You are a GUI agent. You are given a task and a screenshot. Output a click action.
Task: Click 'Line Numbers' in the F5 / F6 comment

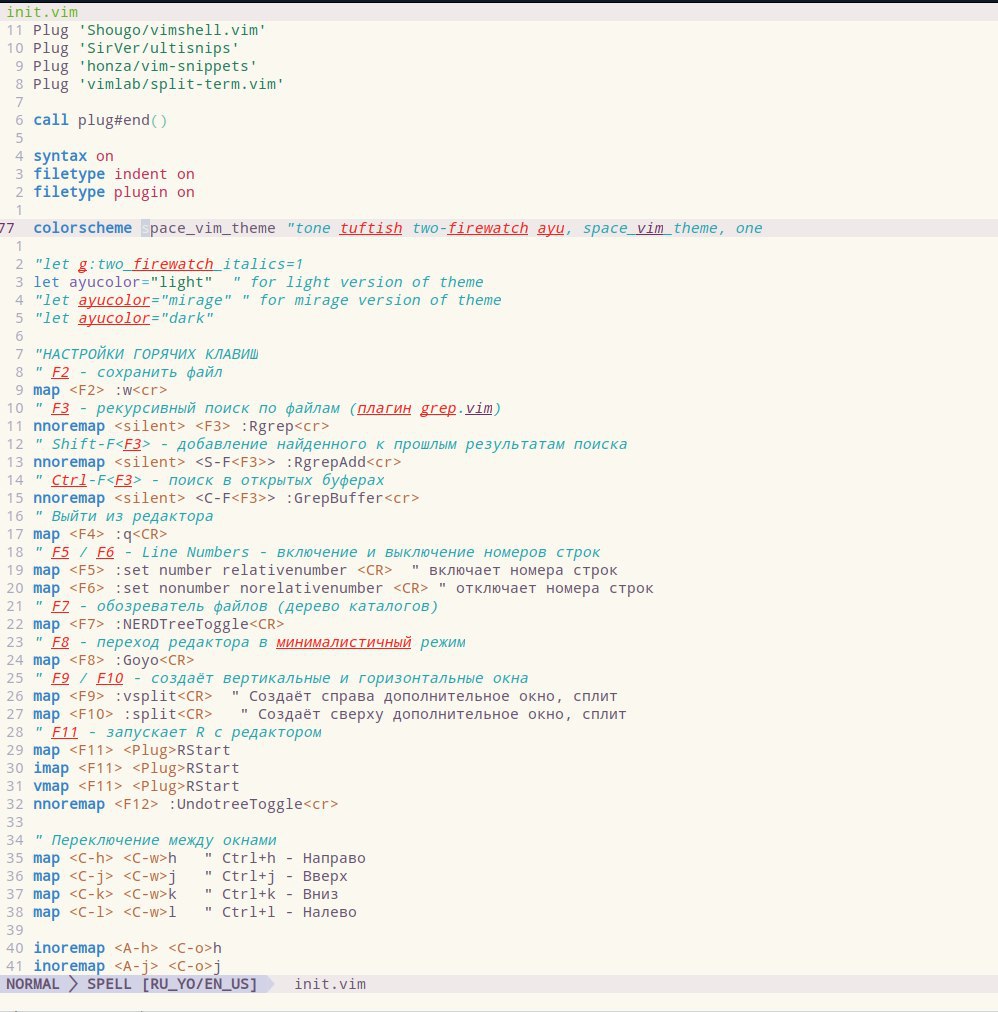[x=195, y=552]
